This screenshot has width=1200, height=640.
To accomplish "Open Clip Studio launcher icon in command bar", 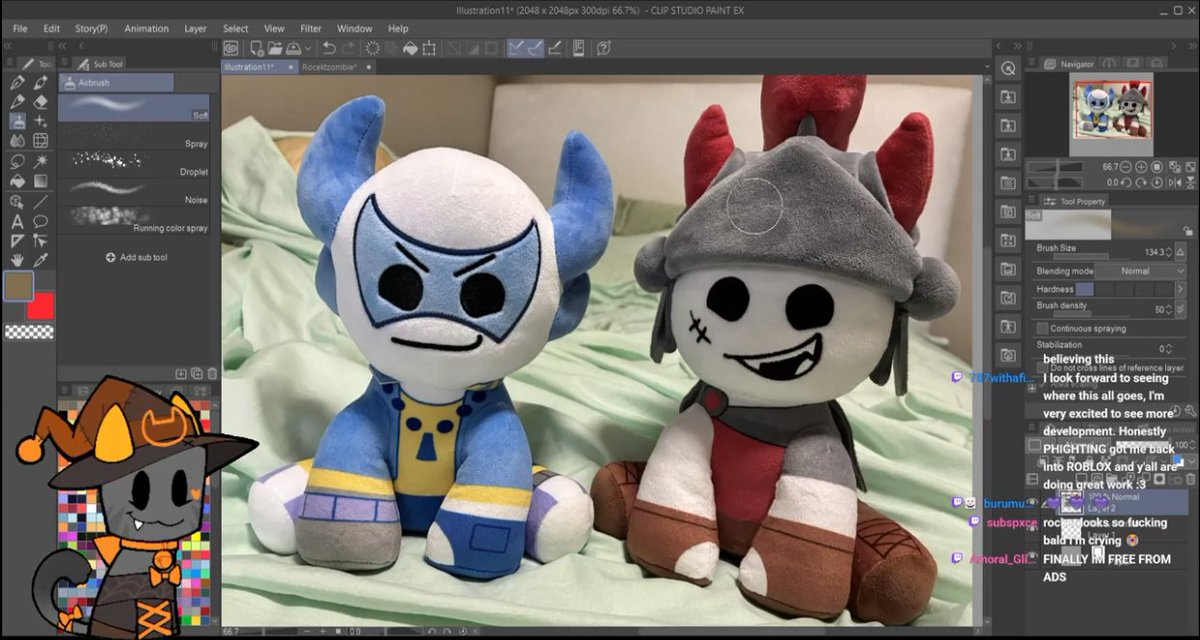I will [x=232, y=47].
